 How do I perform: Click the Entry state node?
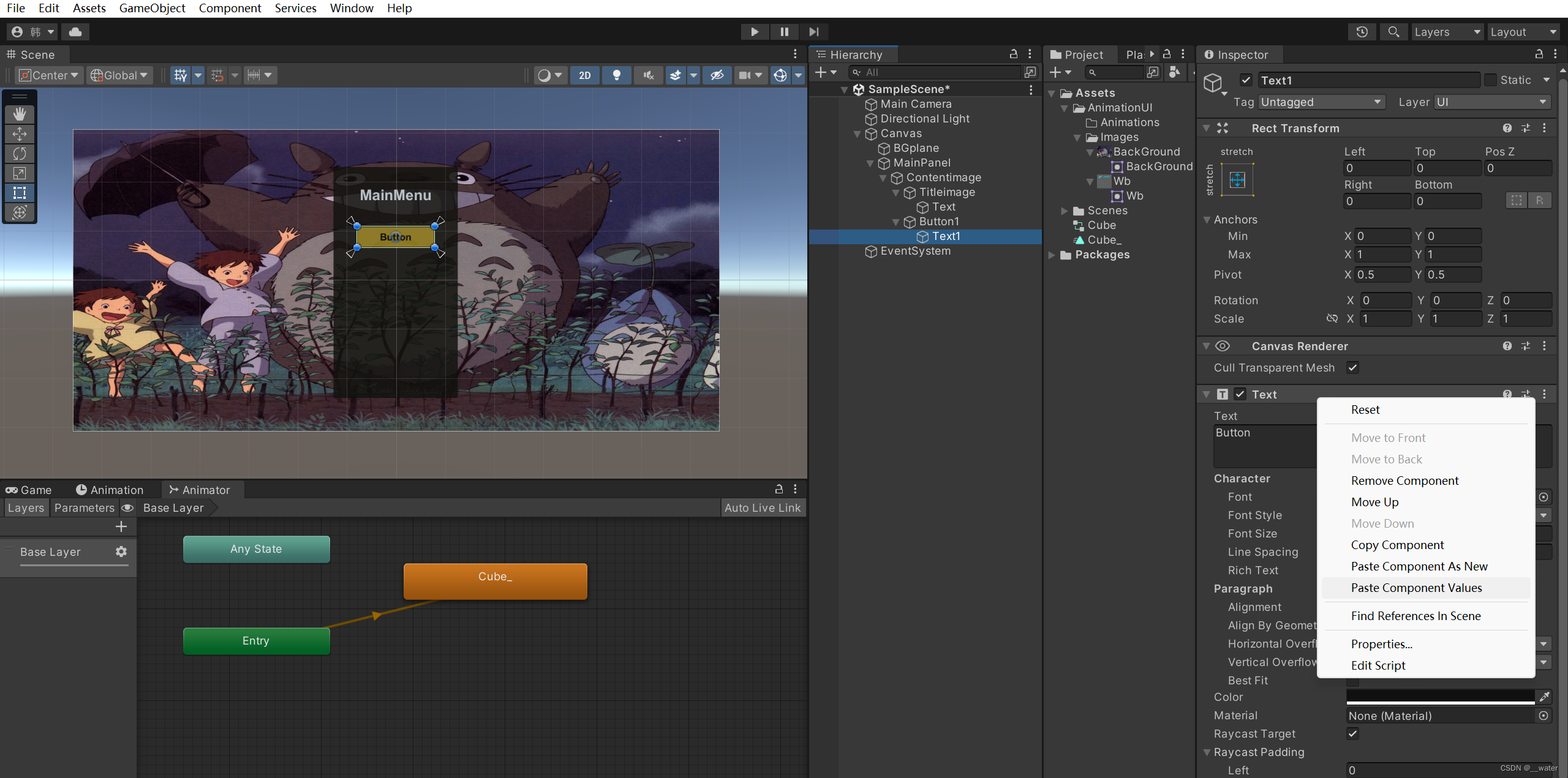[x=257, y=641]
